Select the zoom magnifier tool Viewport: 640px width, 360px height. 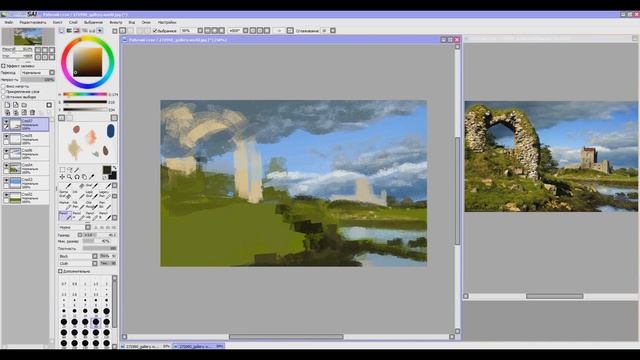[x=69, y=177]
